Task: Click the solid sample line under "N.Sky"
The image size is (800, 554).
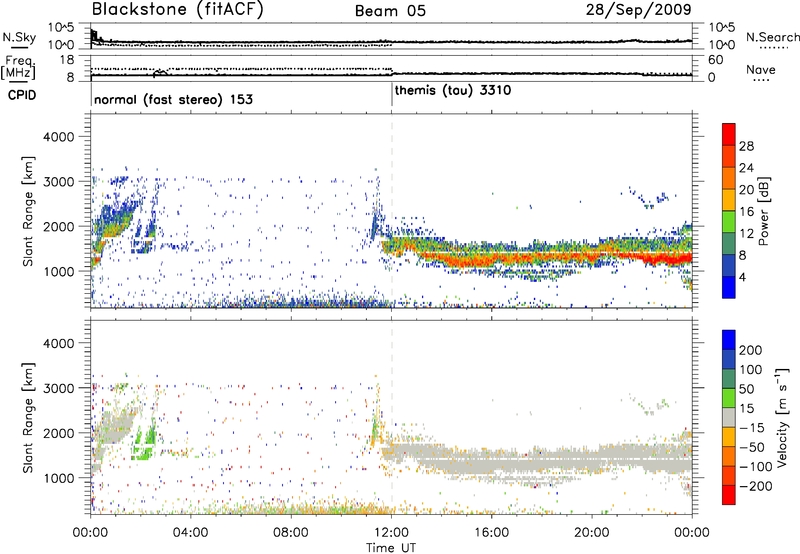Action: [19, 47]
